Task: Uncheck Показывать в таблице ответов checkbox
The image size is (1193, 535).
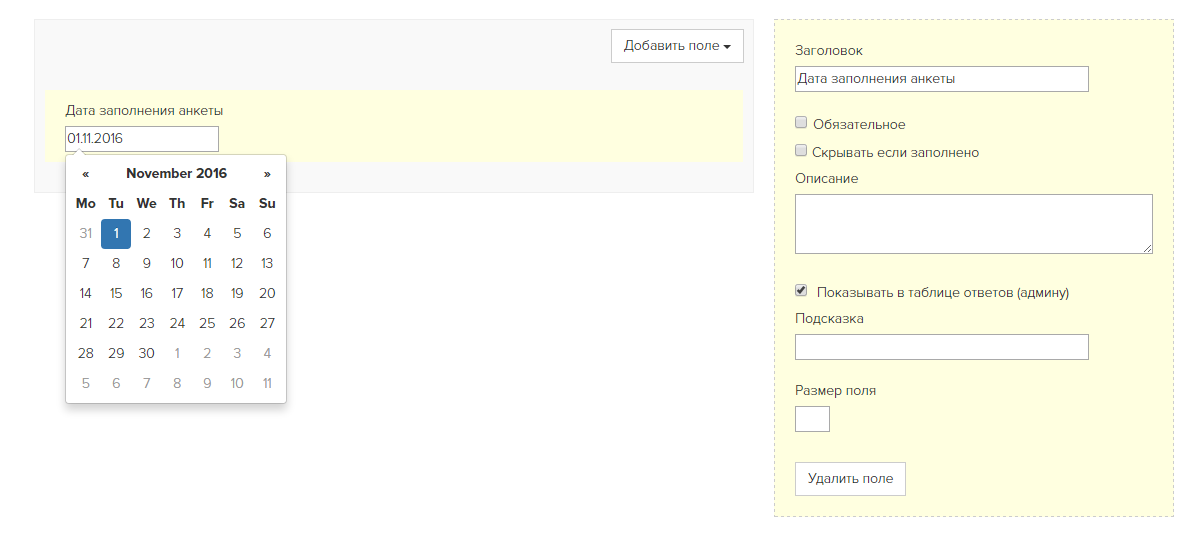Action: 800,290
